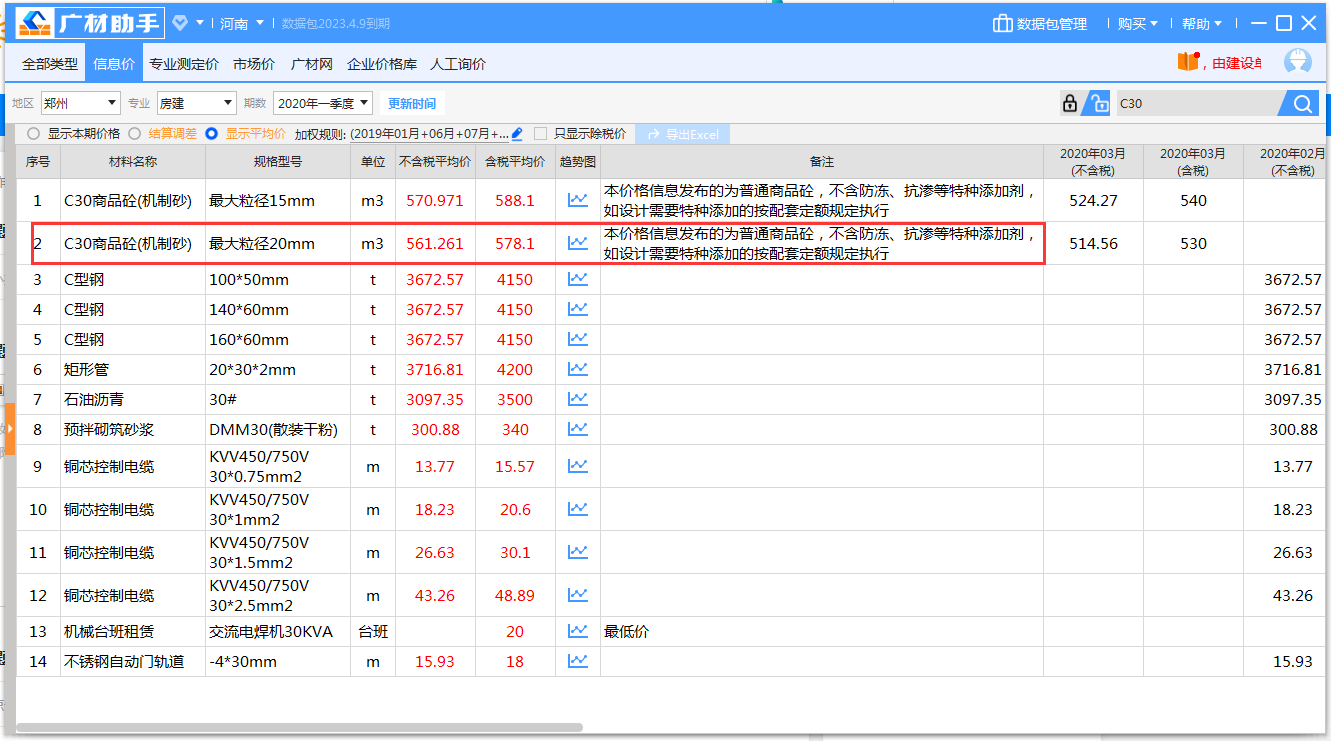Viewport: 1331px width, 741px height.
Task: Click the orange book notification icon
Action: [1188, 62]
